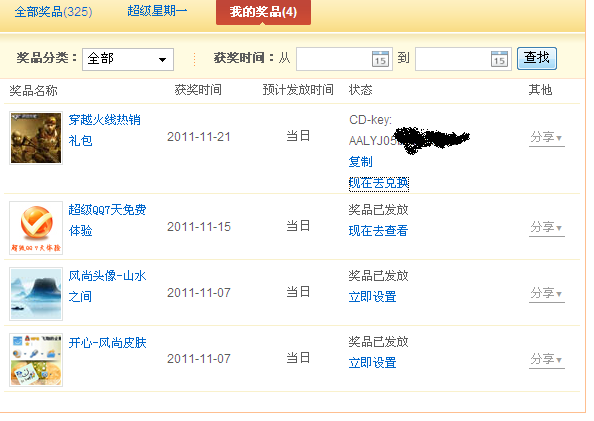Click the 查找 search button

[x=537, y=58]
